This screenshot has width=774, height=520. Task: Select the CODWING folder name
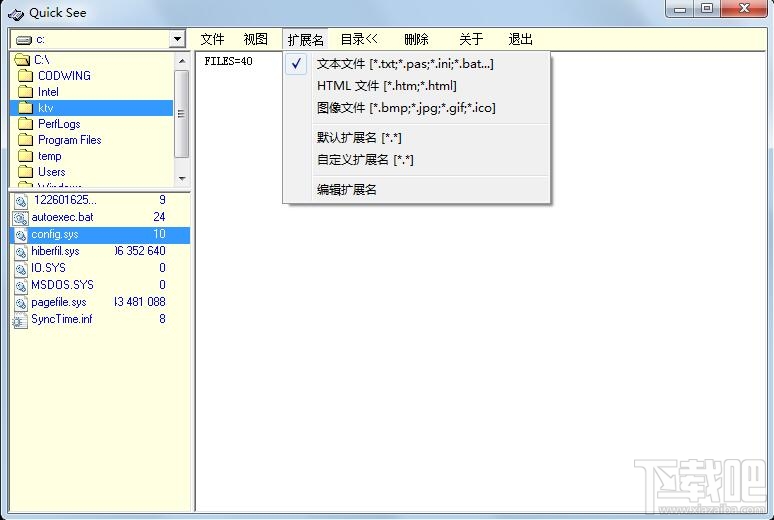point(64,76)
